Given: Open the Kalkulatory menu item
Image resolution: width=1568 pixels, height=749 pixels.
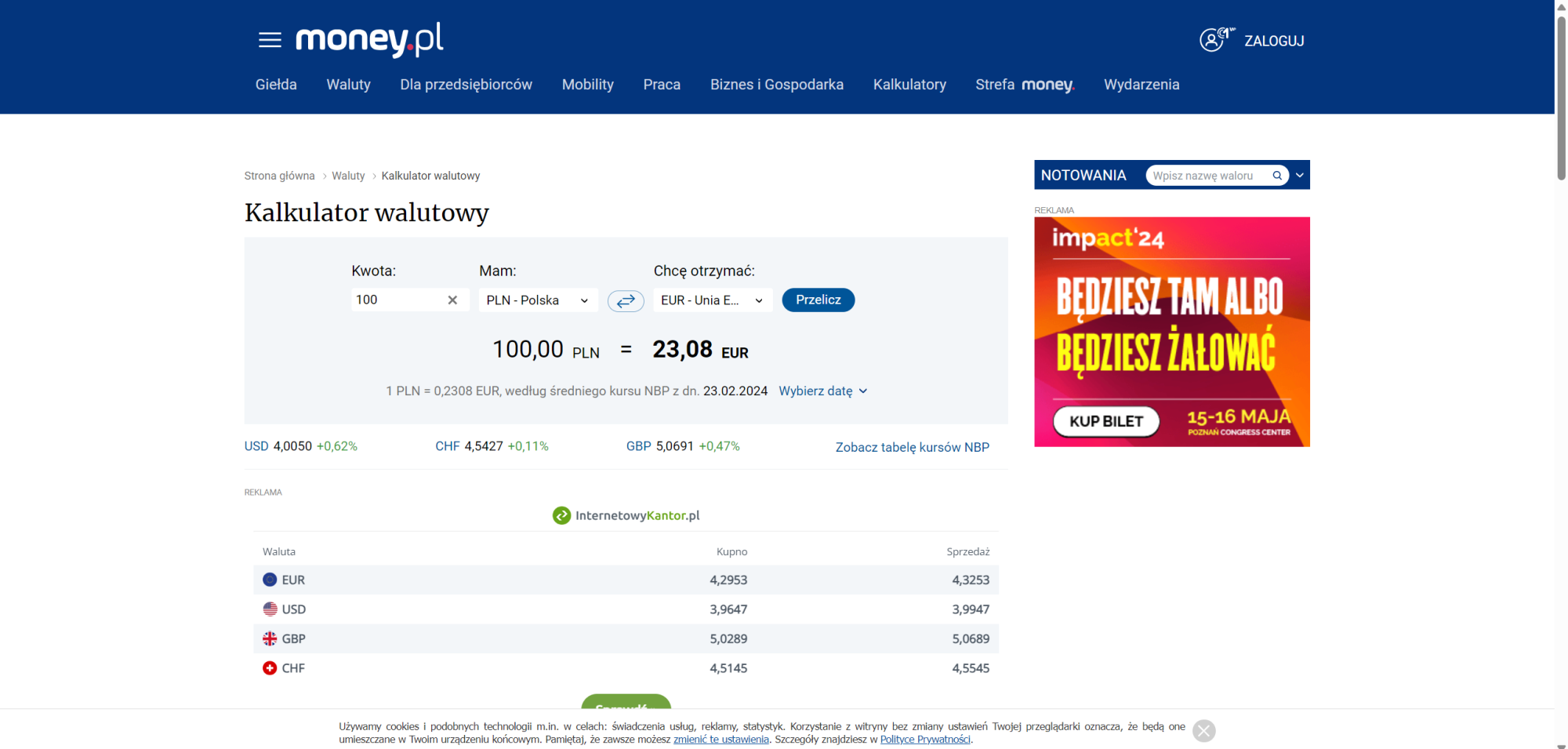Looking at the screenshot, I should point(909,85).
